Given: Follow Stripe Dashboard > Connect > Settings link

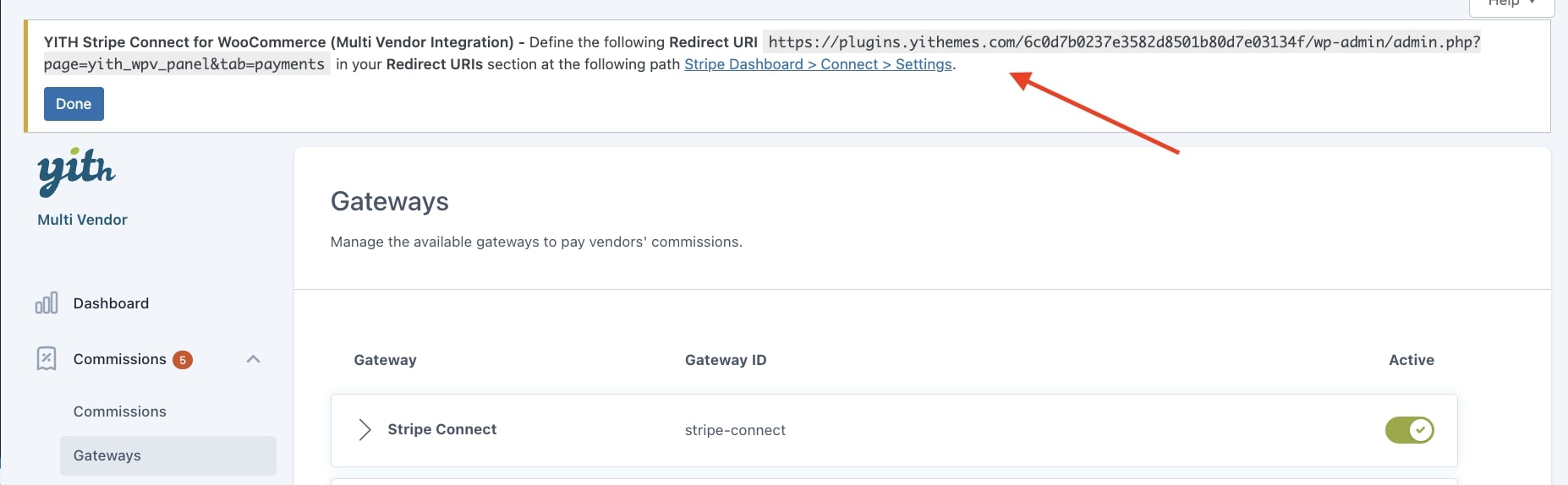Looking at the screenshot, I should pyautogui.click(x=818, y=64).
